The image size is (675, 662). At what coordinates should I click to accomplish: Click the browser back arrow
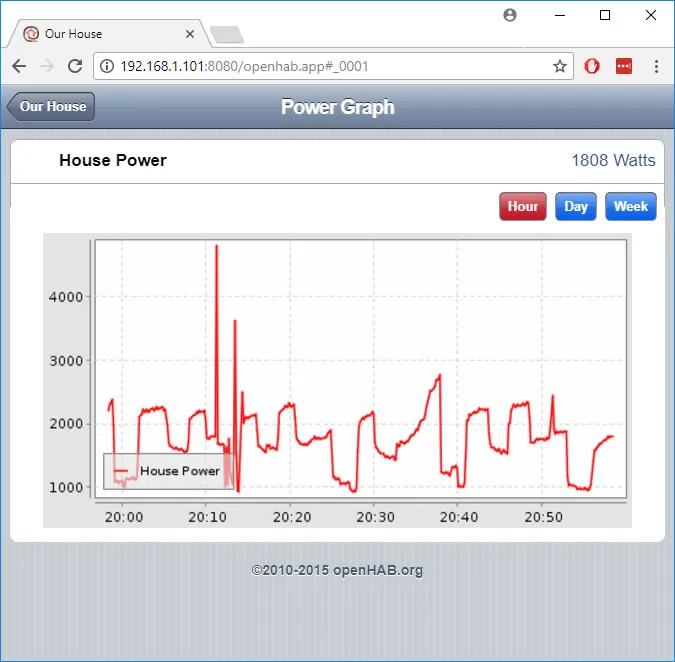19,66
